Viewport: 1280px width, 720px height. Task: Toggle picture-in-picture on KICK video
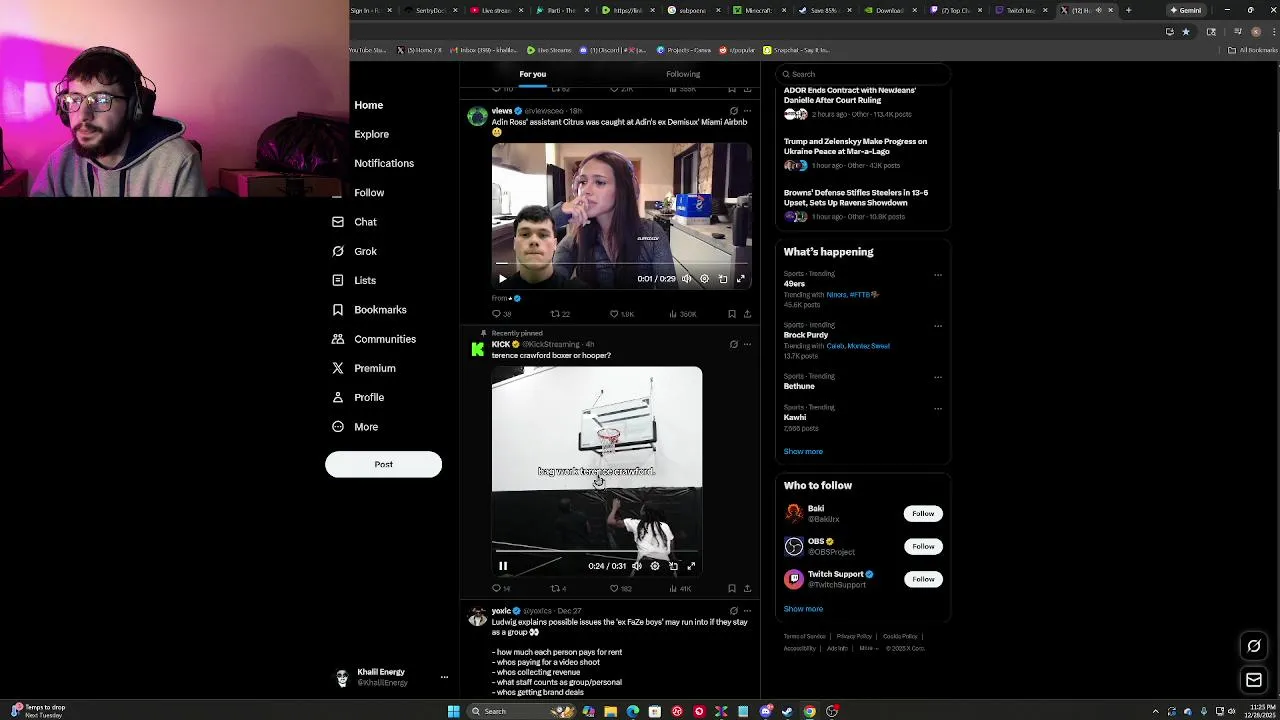[x=673, y=566]
